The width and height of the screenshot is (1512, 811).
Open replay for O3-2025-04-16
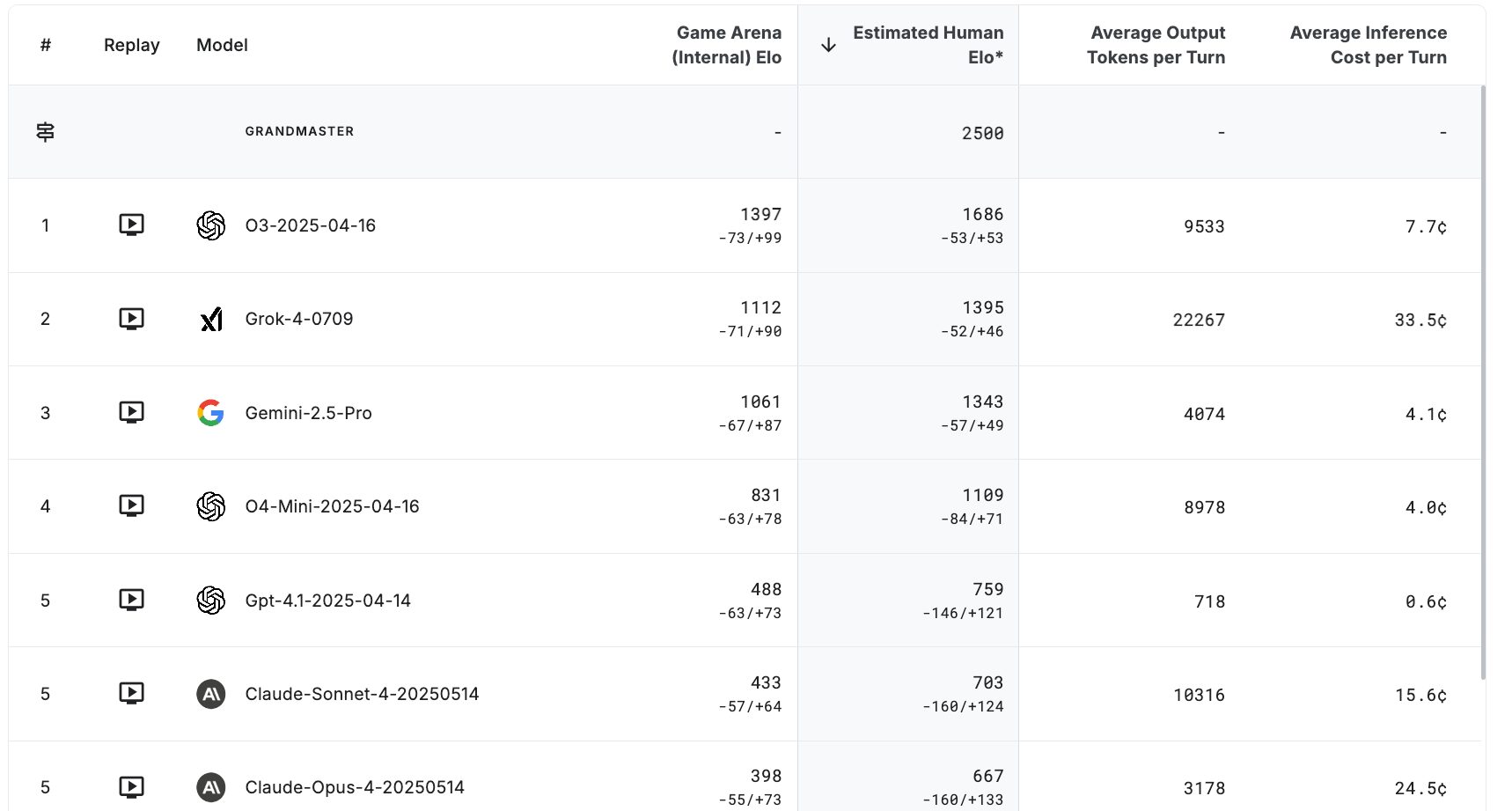coord(131,225)
